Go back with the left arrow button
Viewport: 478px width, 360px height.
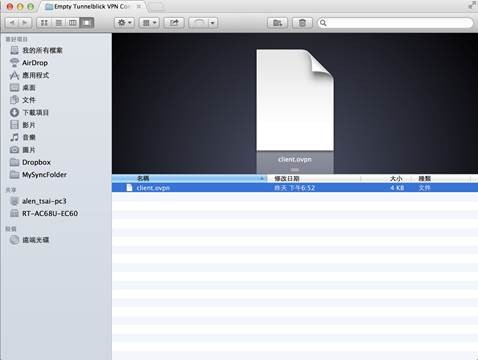12,23
